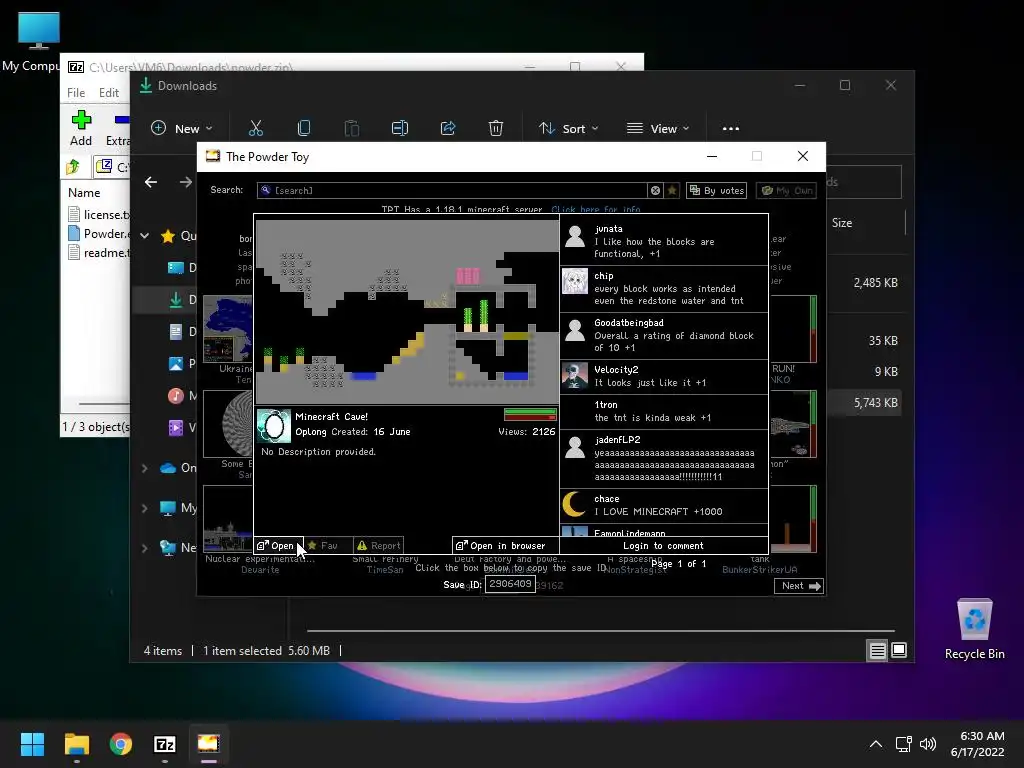
Task: Open See more ellipsis menu in Downloads
Action: click(x=731, y=129)
